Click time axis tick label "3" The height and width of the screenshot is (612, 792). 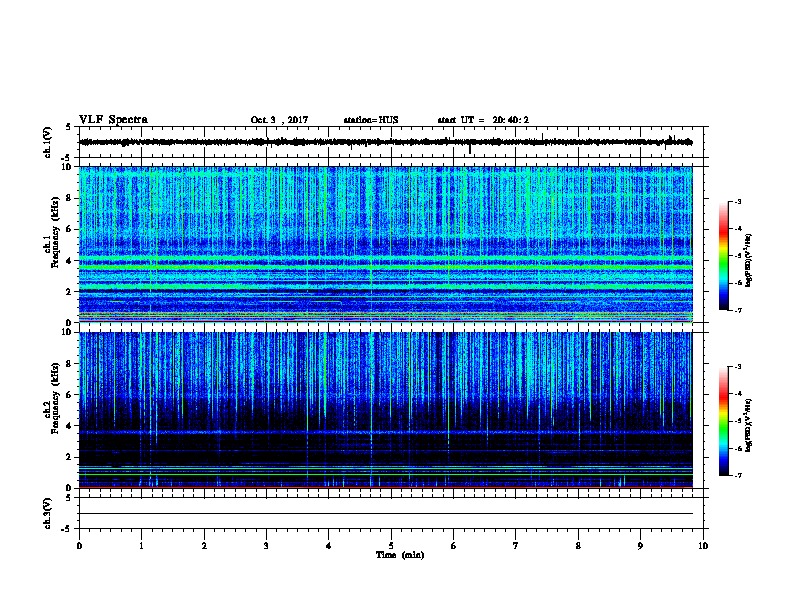[266, 545]
